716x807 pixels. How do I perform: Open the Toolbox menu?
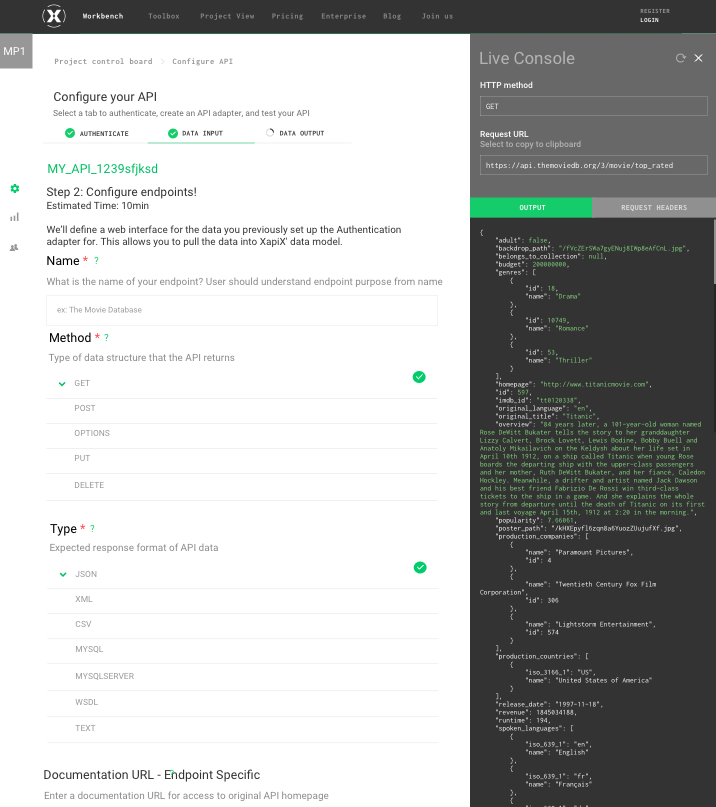164,16
